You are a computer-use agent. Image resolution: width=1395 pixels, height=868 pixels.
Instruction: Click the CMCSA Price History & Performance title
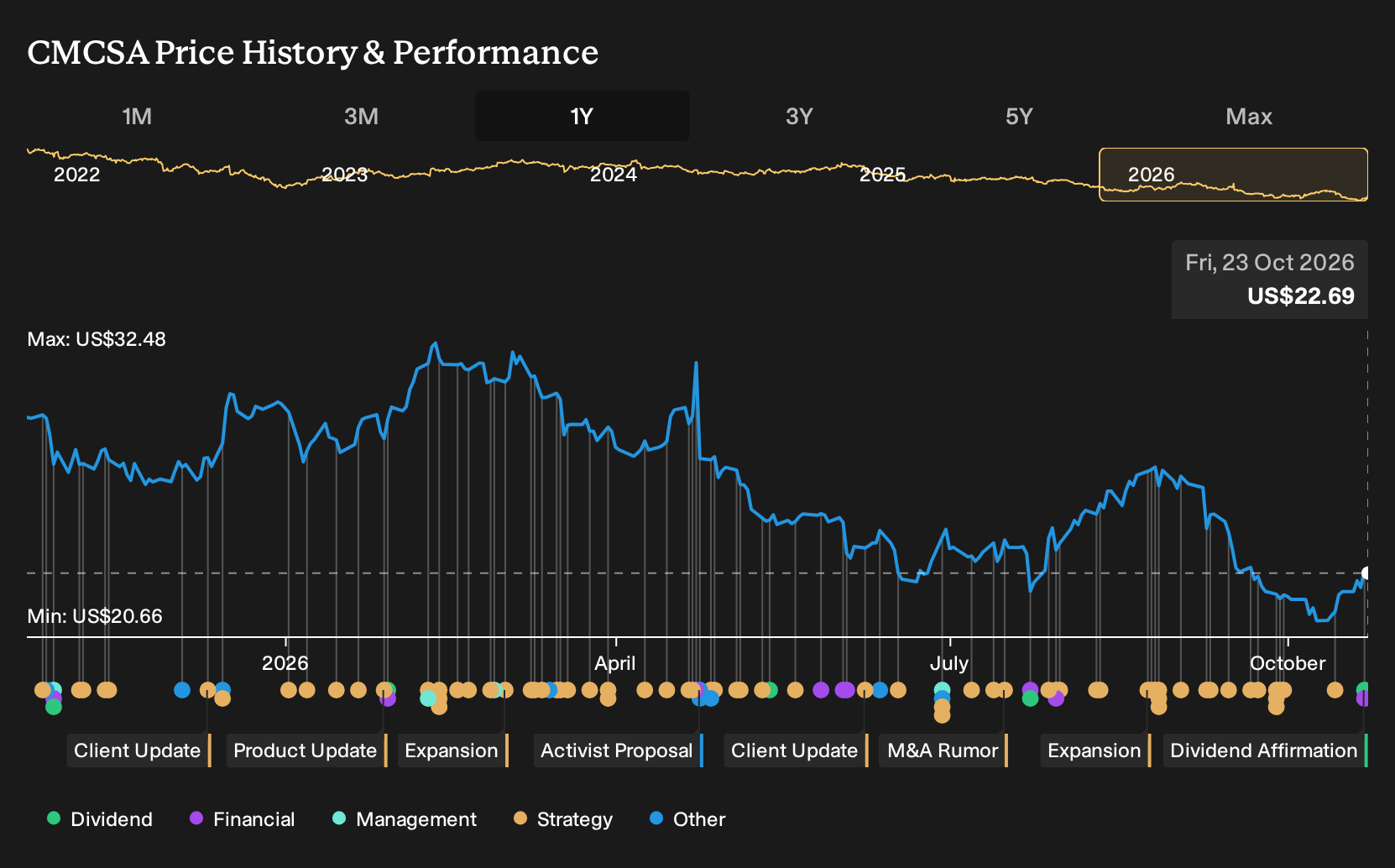pos(313,52)
